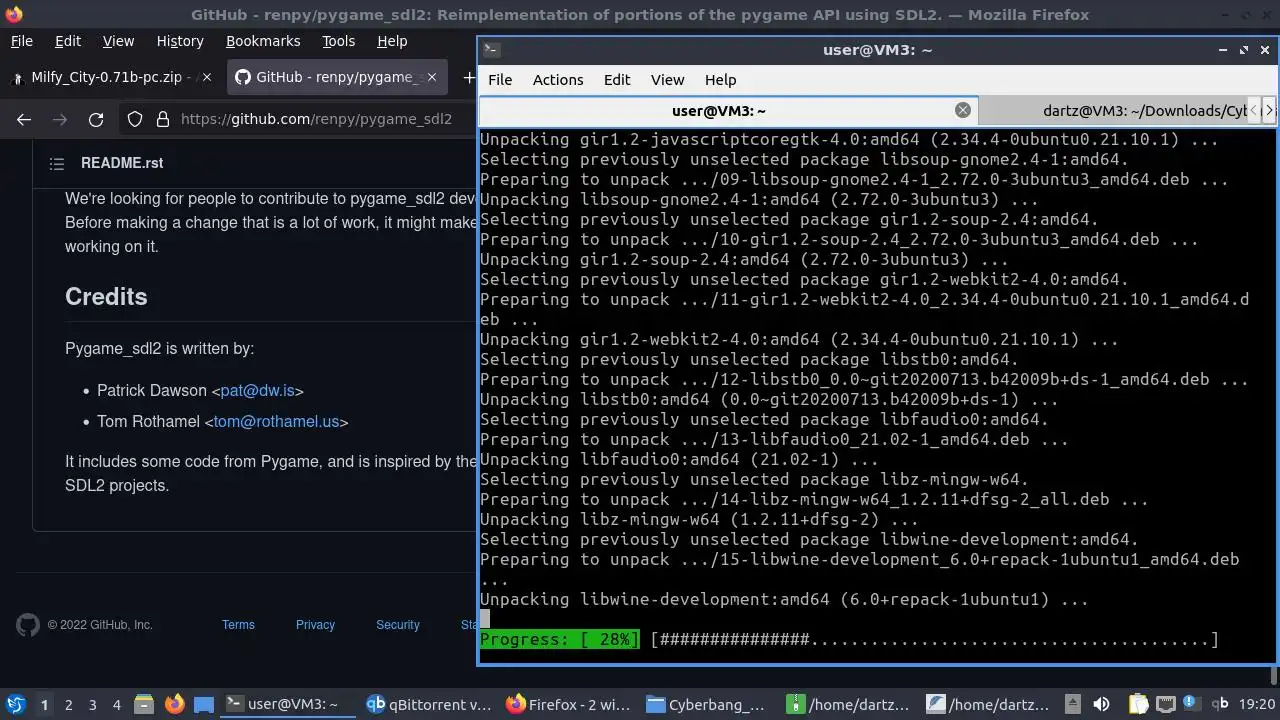Screen dimensions: 1280x720
Task: Click the apt progress bar in terminal
Action: click(x=849, y=640)
